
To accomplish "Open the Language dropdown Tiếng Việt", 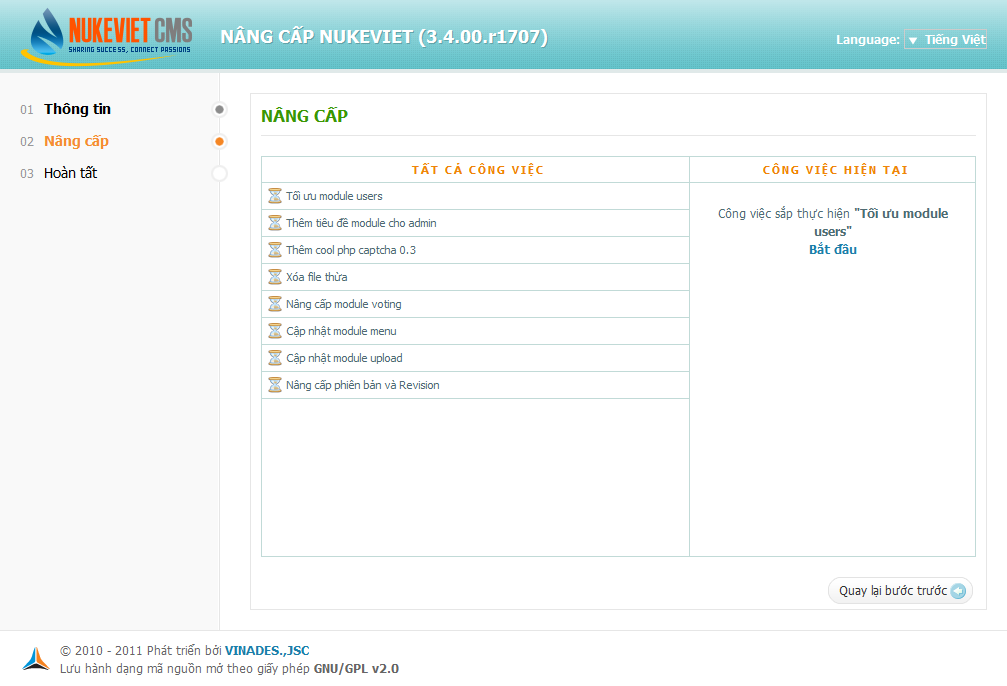I will coord(945,39).
